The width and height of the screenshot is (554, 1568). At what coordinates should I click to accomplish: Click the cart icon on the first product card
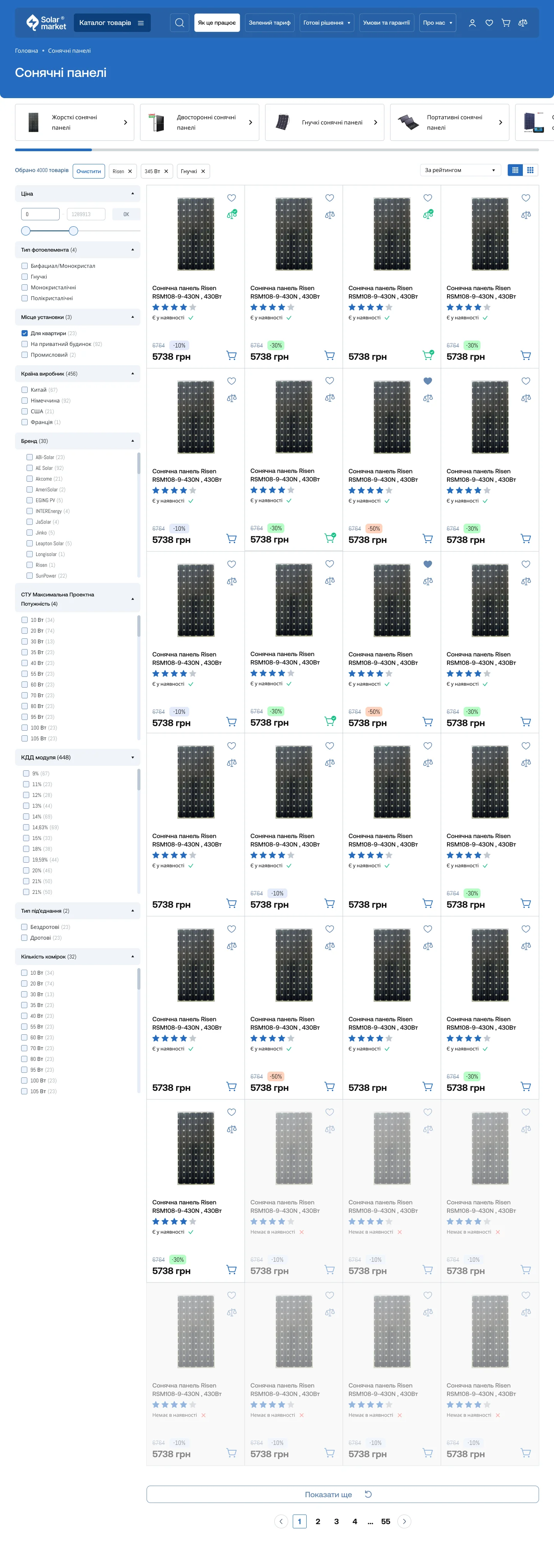231,356
